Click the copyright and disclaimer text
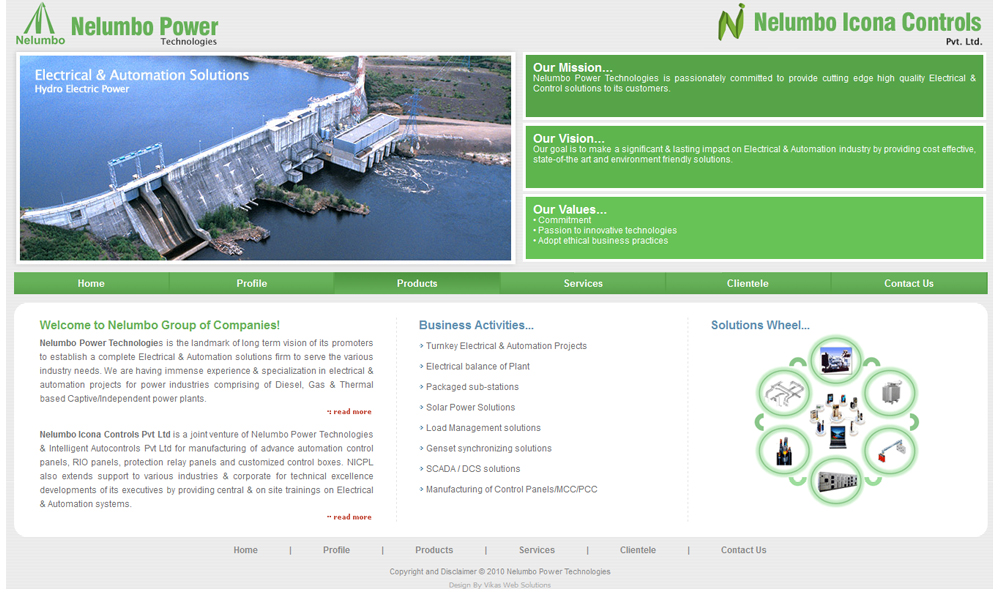 click(x=500, y=572)
